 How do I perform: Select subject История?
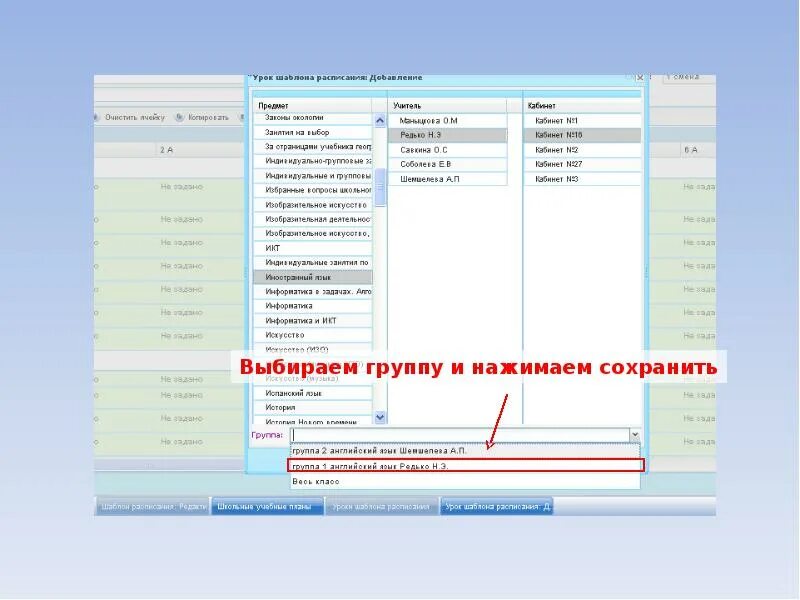[x=313, y=408]
